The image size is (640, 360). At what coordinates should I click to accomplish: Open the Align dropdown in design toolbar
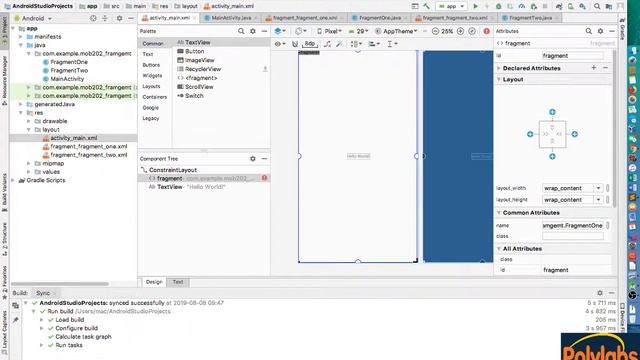point(374,44)
